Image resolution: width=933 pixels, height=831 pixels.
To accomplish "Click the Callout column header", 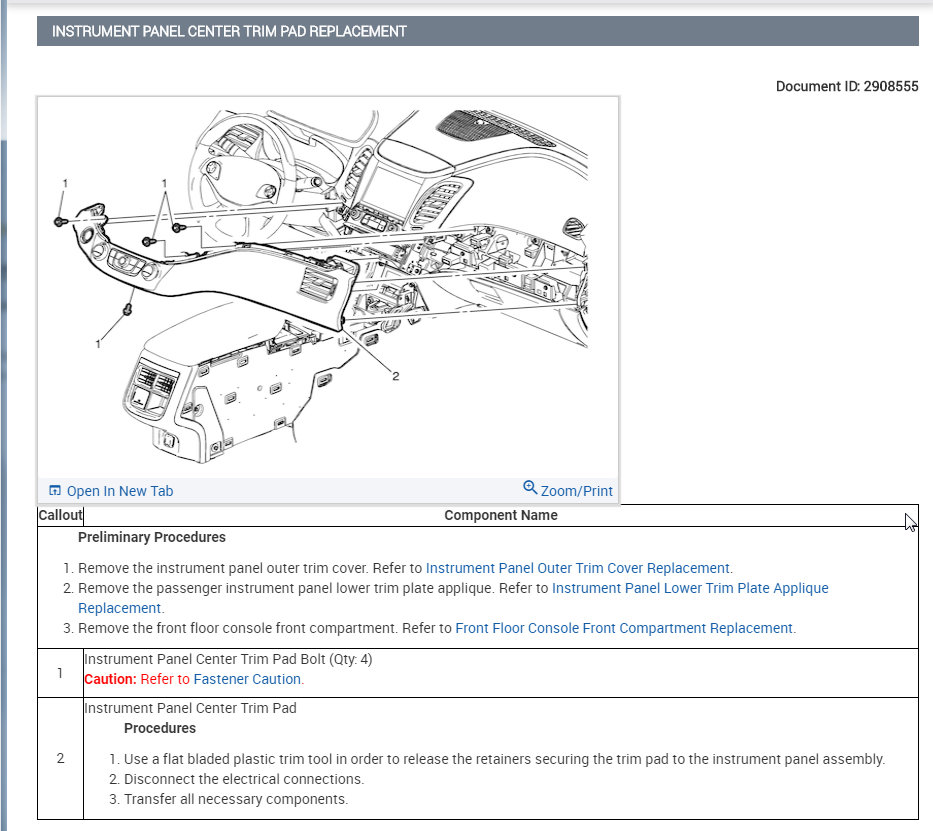I will [60, 515].
